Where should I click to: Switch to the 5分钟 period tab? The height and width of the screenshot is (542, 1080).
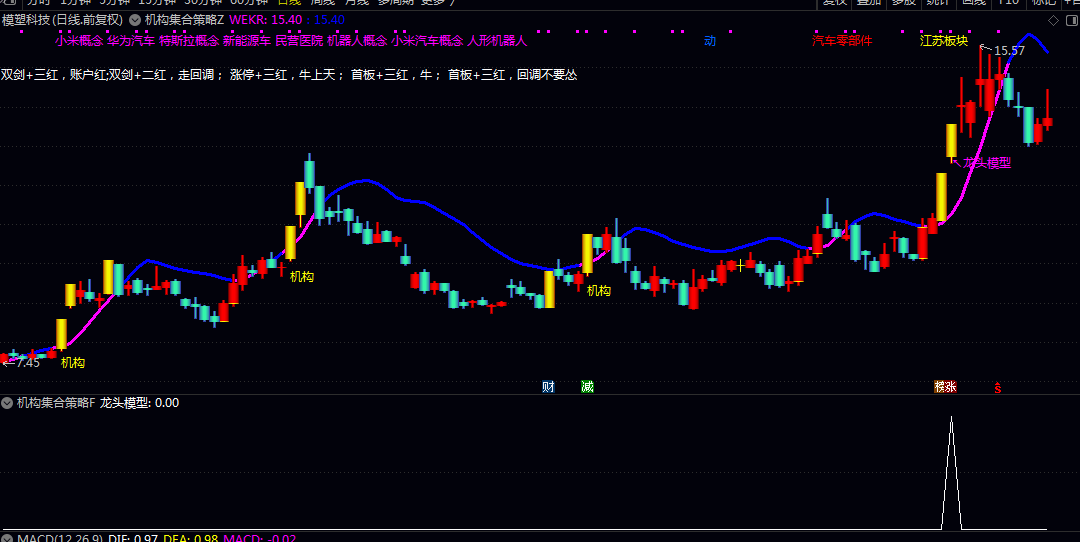114,3
